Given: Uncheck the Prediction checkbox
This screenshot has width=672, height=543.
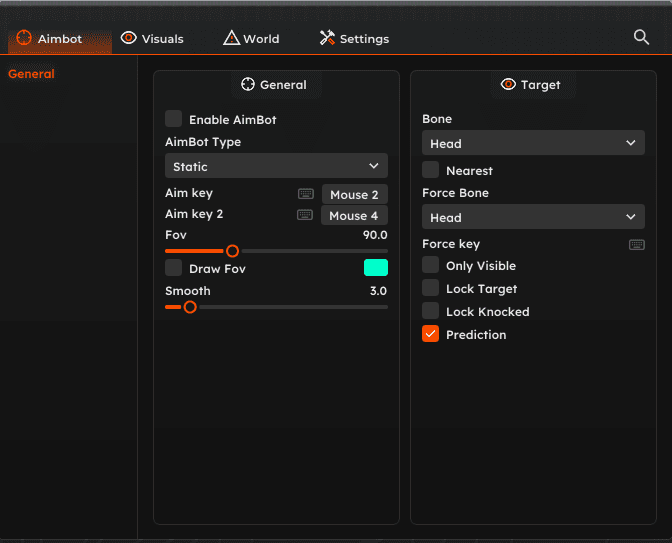Looking at the screenshot, I should (431, 334).
